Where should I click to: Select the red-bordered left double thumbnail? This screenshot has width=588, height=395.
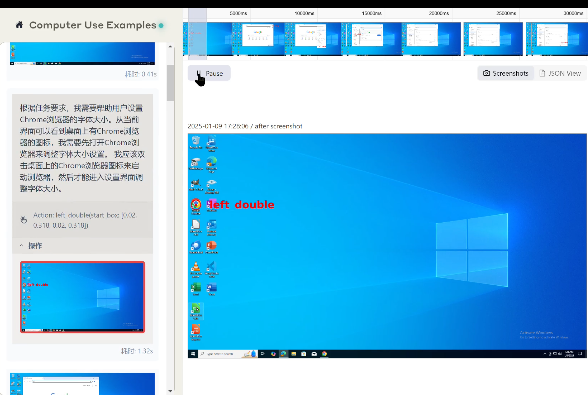click(x=82, y=297)
